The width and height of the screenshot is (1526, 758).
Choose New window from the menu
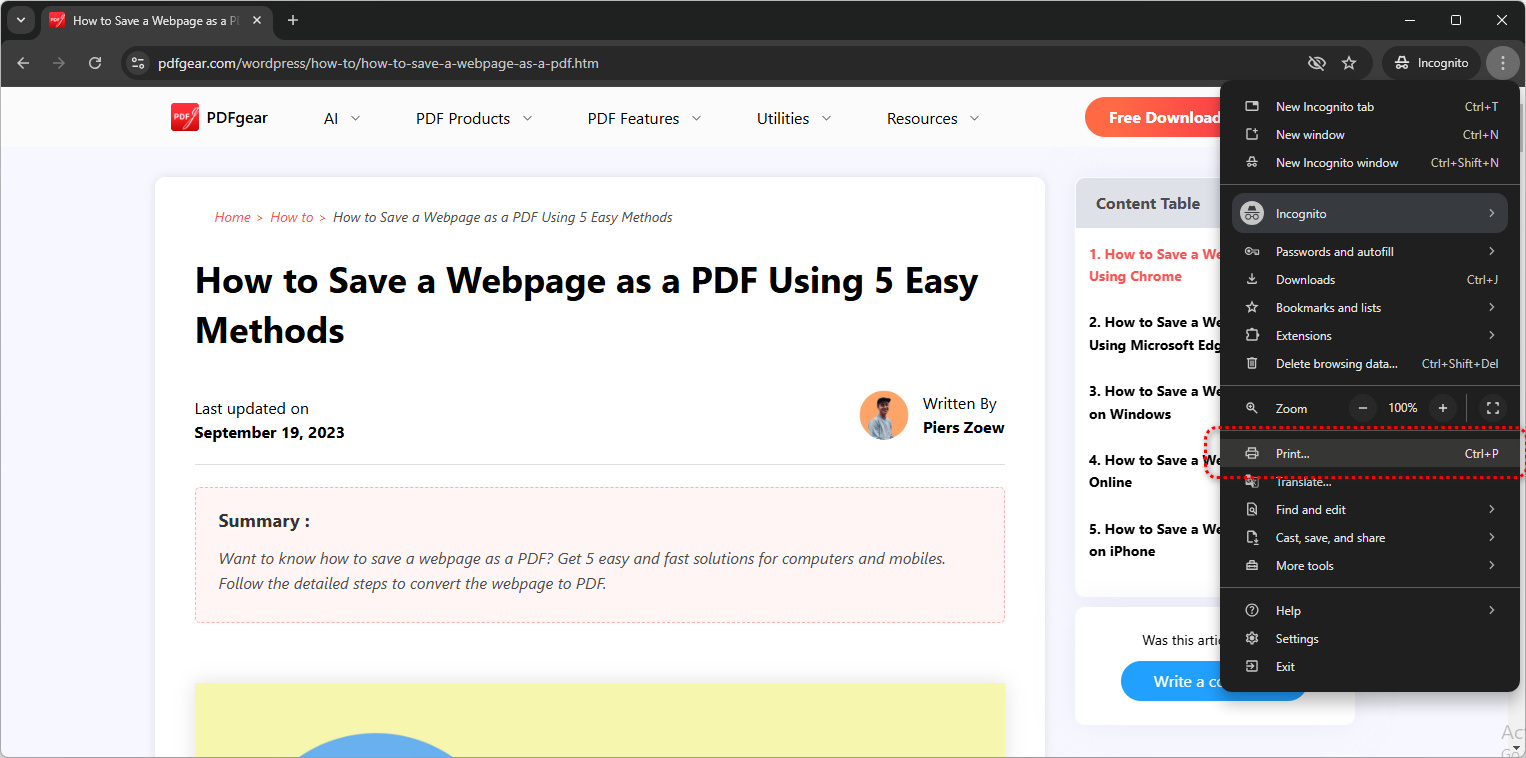coord(1370,135)
